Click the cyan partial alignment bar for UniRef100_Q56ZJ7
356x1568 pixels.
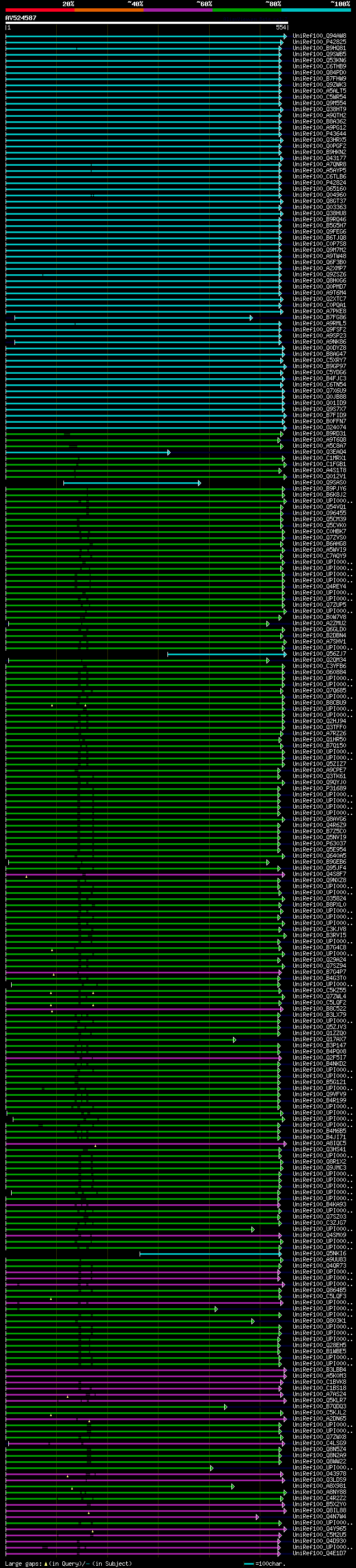[227, 654]
